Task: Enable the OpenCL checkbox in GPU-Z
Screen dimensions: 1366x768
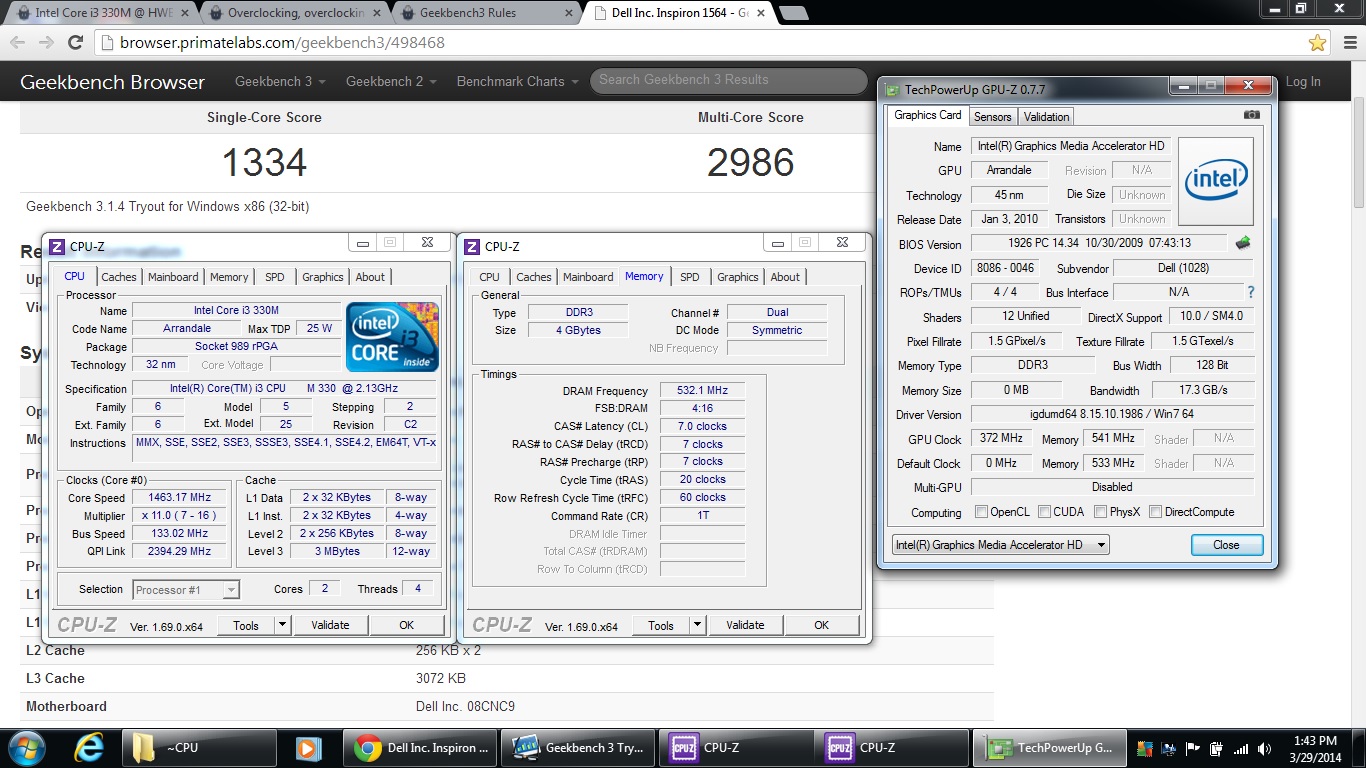Action: (x=981, y=512)
